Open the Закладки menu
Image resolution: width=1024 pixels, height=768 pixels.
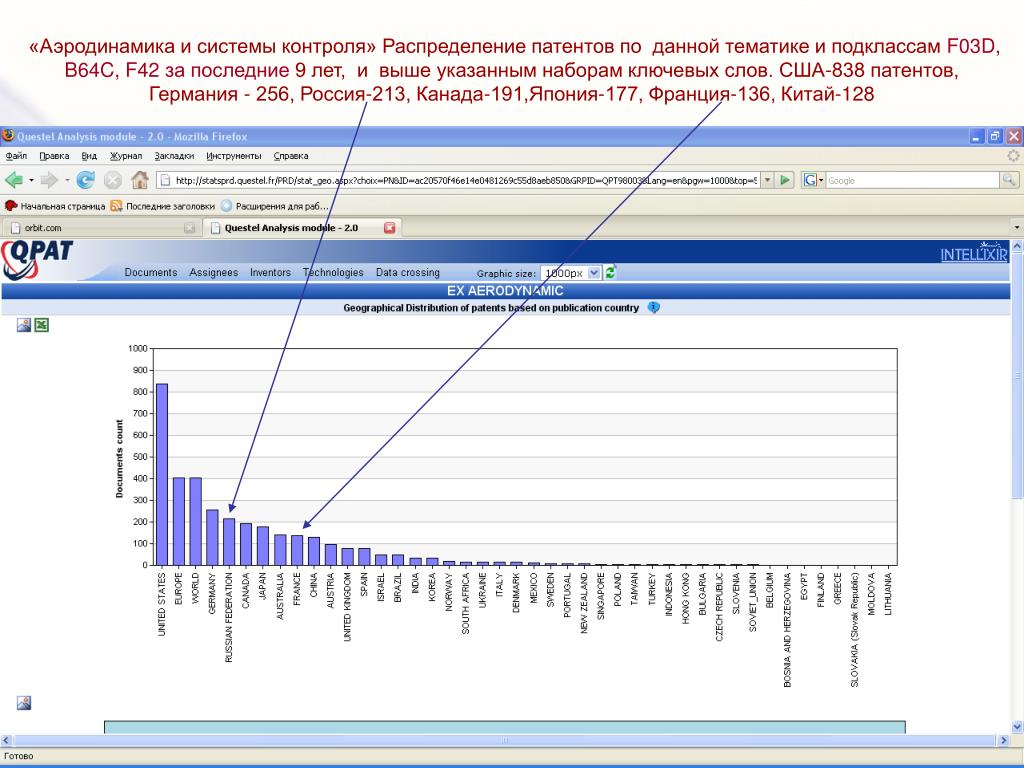pyautogui.click(x=174, y=156)
